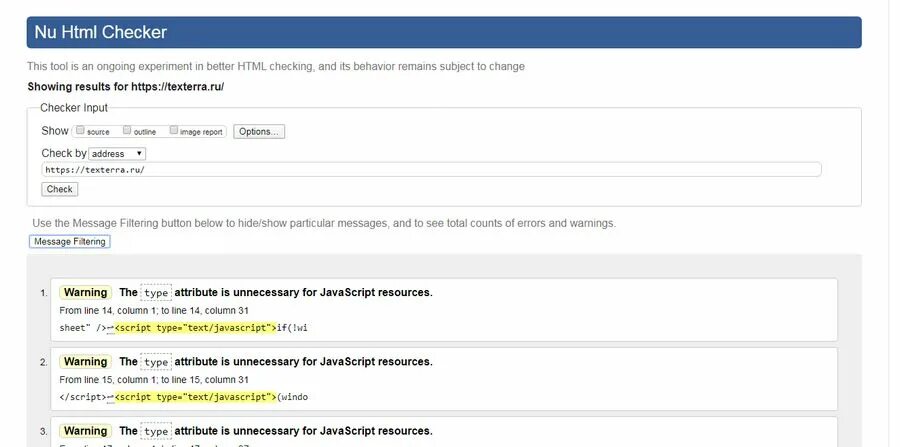Focus the URL input field
This screenshot has height=447, width=900.
(x=431, y=170)
